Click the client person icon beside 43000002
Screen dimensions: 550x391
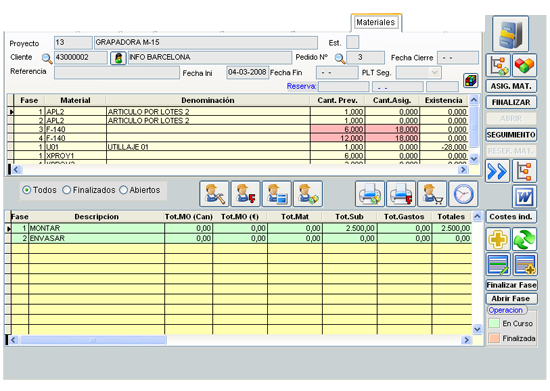(118, 58)
